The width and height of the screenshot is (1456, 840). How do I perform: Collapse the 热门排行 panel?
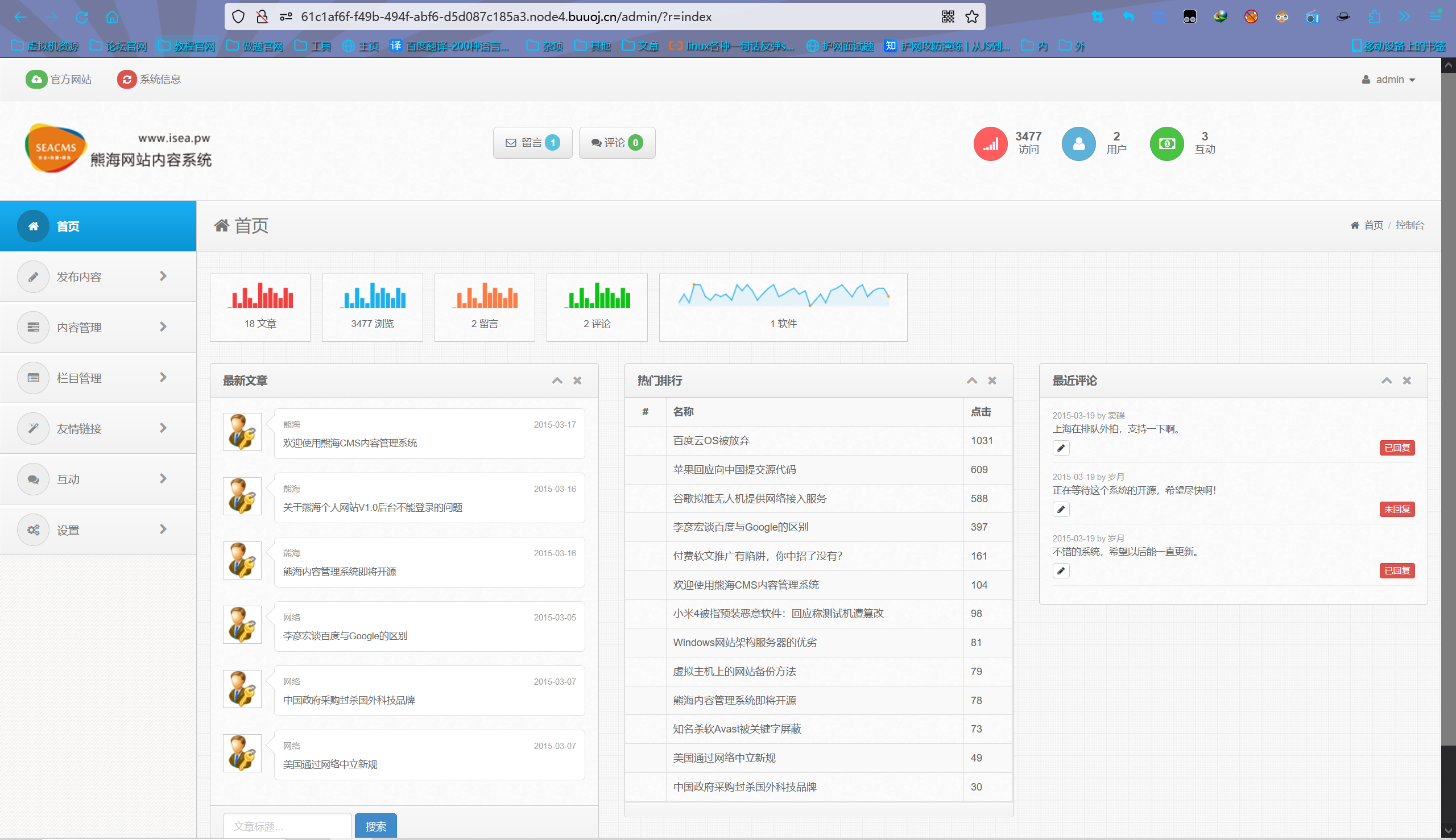click(971, 381)
